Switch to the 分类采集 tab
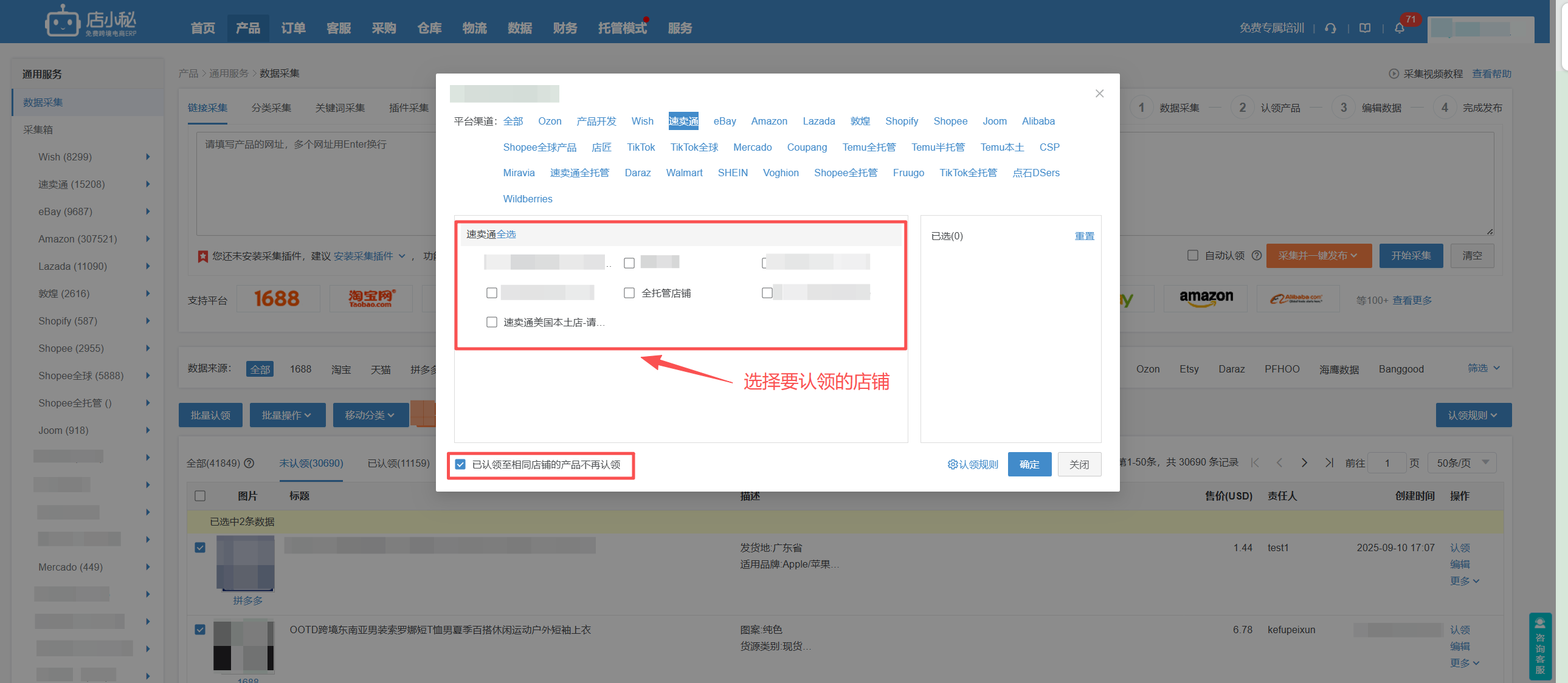The image size is (1568, 683). click(x=272, y=108)
